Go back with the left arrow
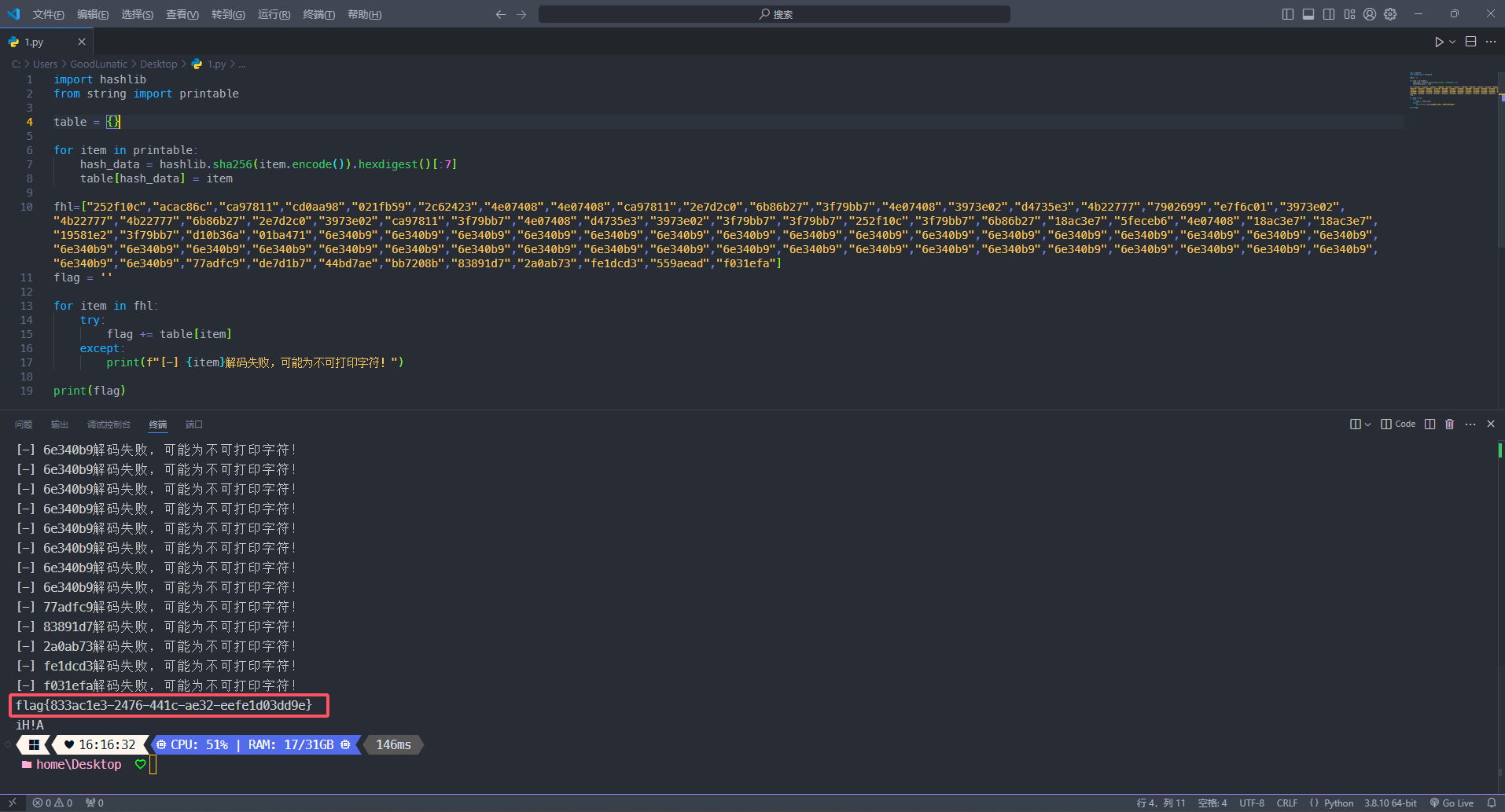Screen dimensions: 1505x812 (501, 14)
